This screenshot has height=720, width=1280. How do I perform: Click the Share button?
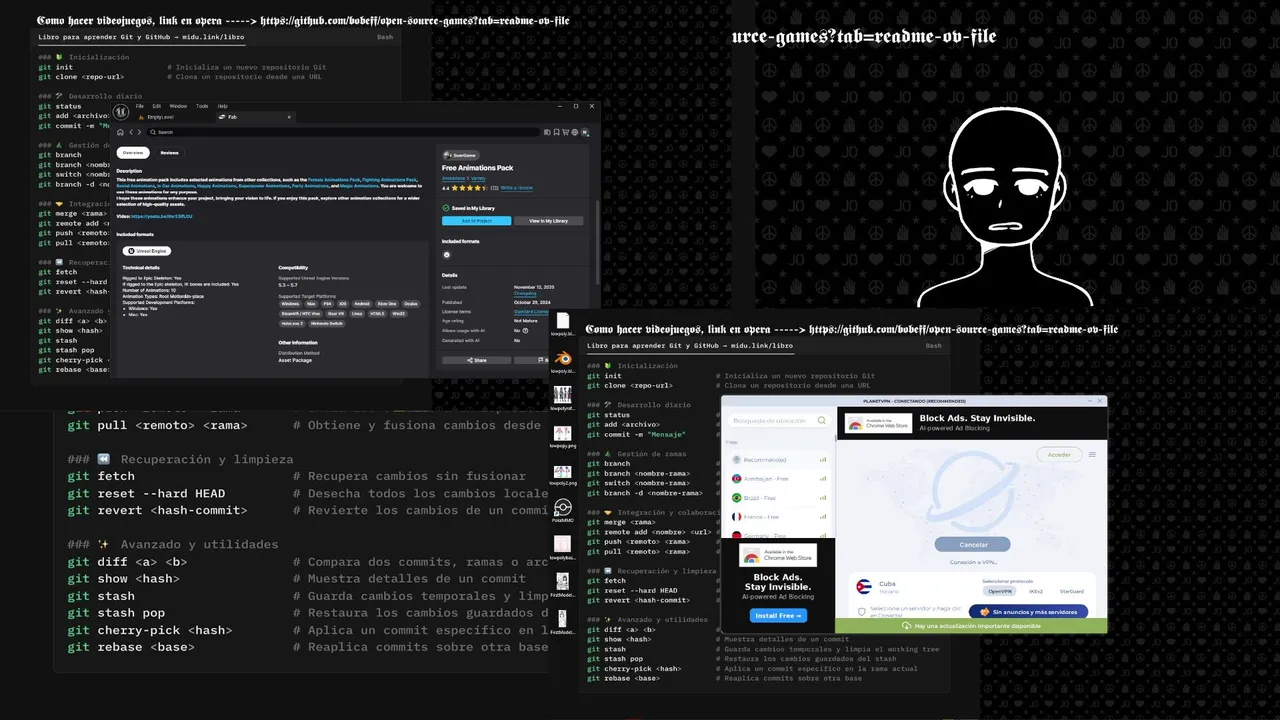(476, 360)
